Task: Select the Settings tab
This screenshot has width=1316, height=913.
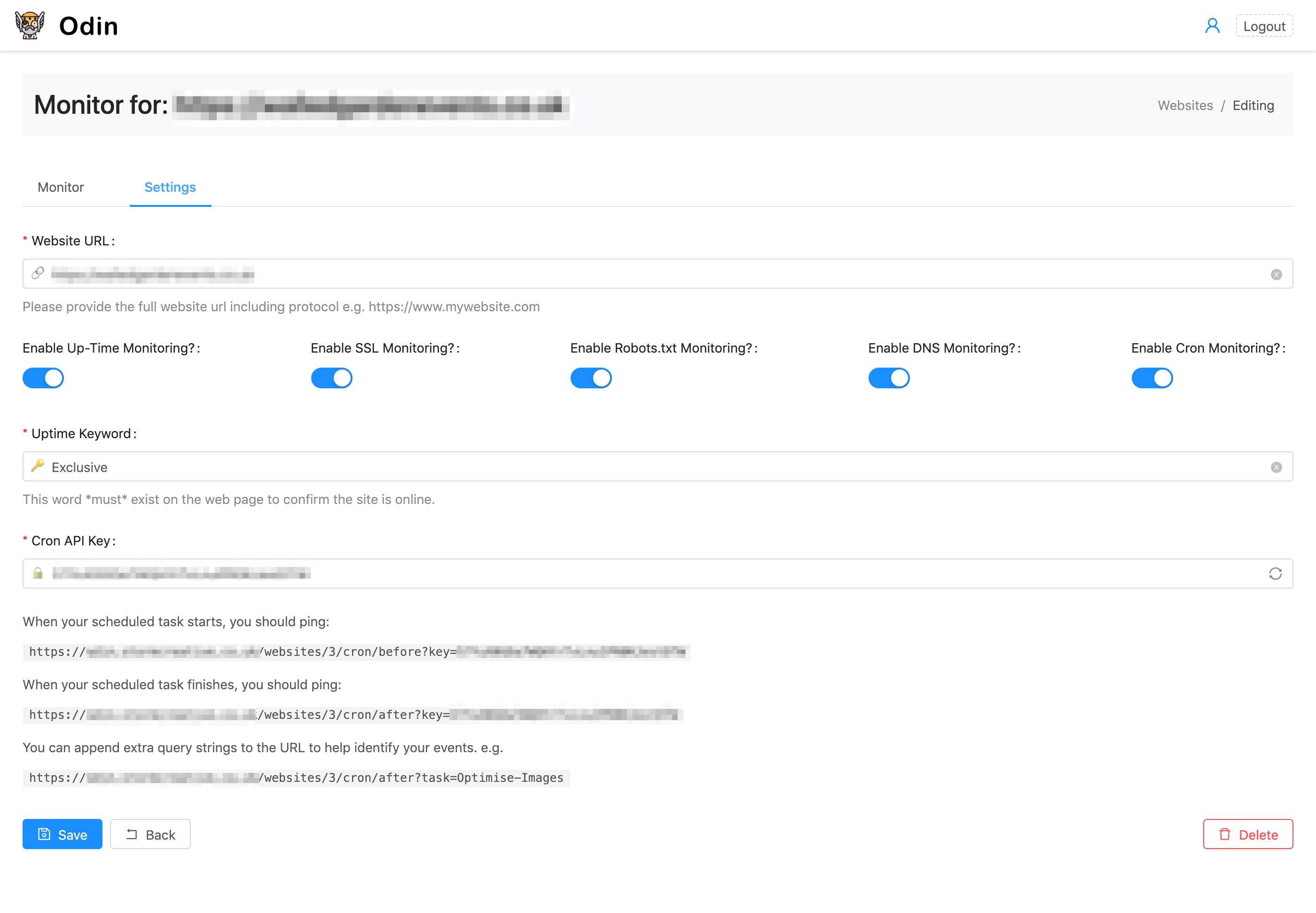Action: (x=170, y=187)
